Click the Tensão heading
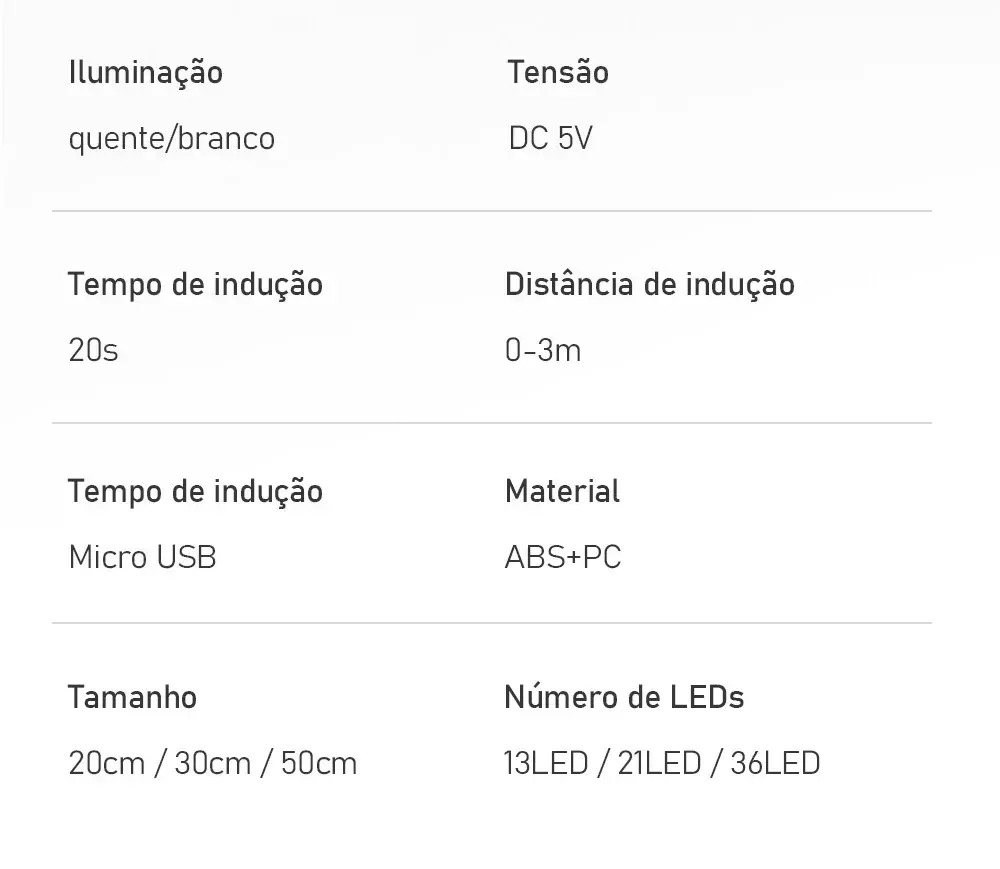Screen dimensions: 1000x869 click(558, 72)
